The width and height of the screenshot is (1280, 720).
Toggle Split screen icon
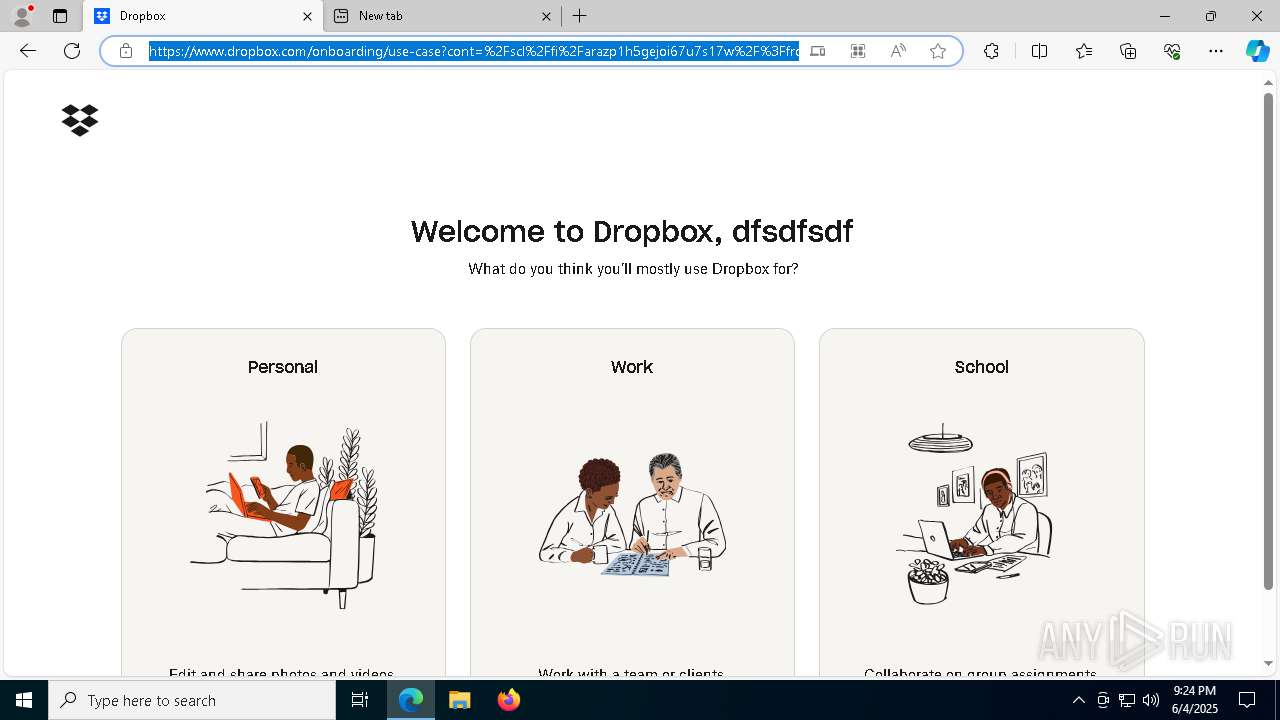click(1039, 51)
